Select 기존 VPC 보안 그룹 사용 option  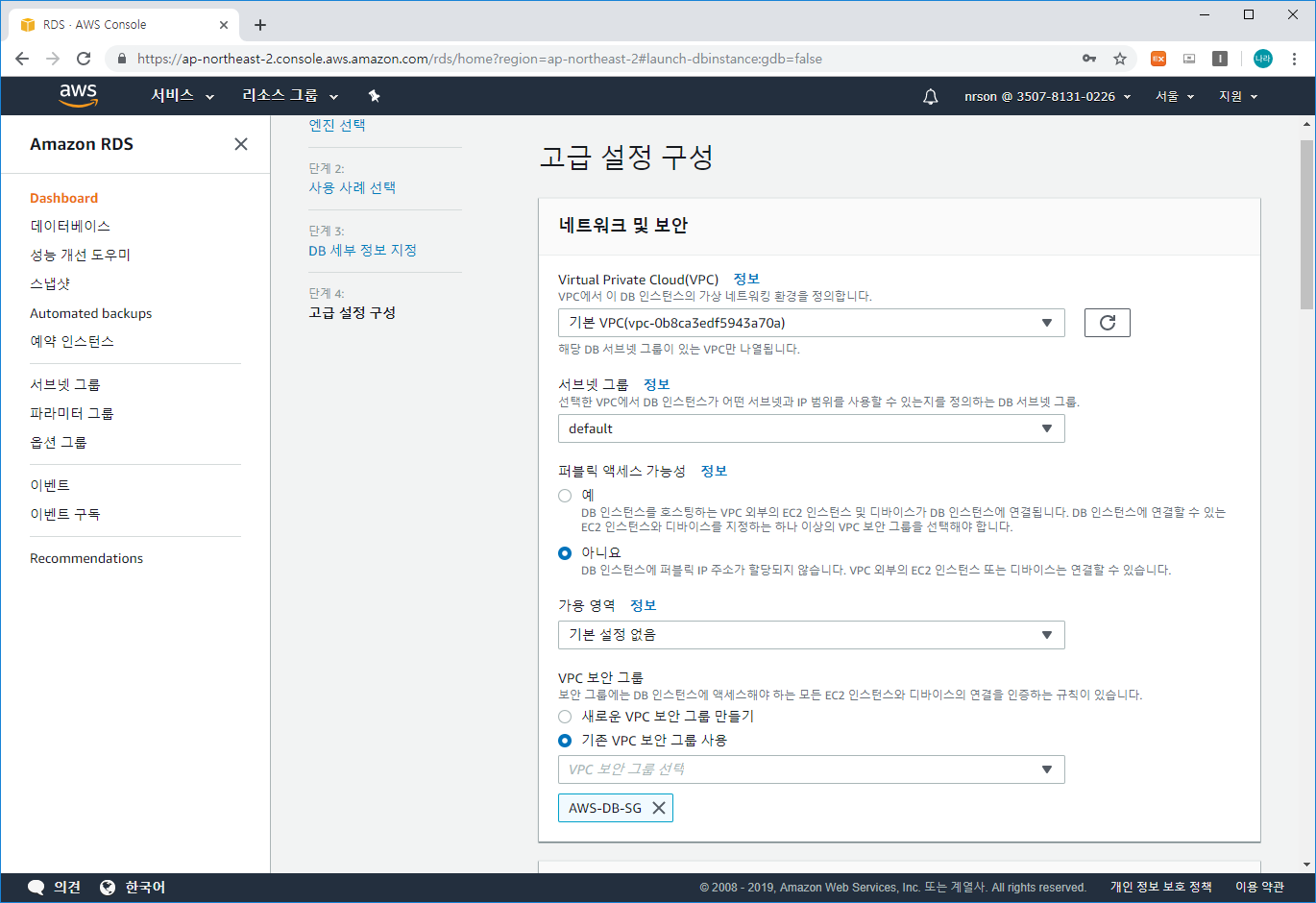coord(565,741)
